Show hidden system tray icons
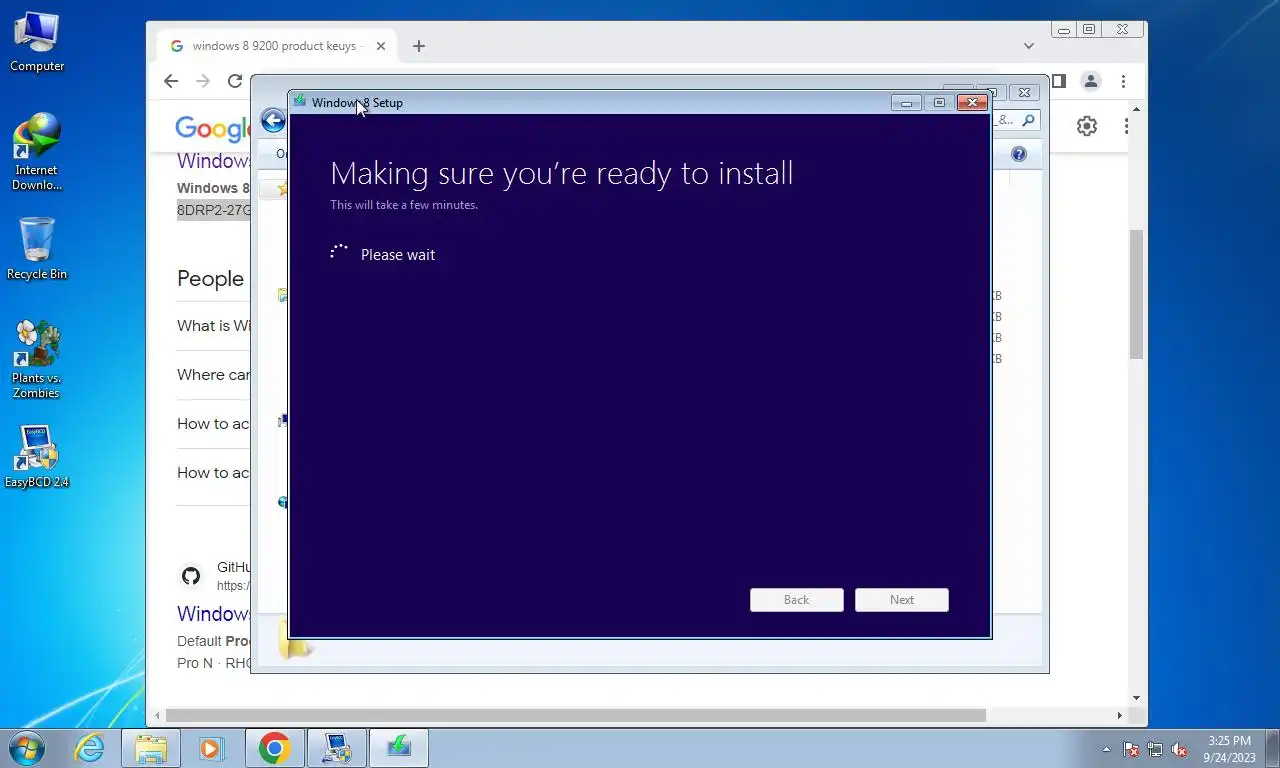1280x768 pixels. [x=1106, y=749]
